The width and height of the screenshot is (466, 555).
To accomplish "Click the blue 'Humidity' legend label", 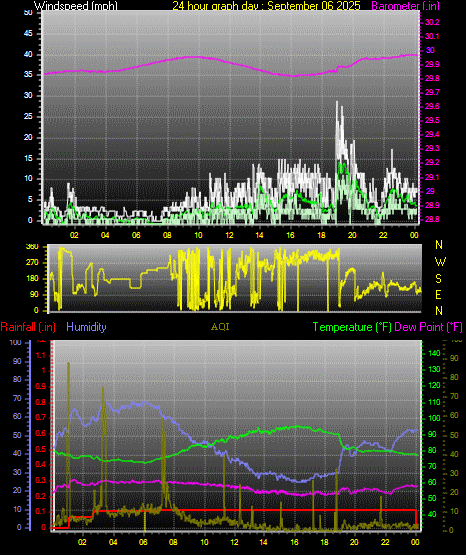I will coord(86,327).
